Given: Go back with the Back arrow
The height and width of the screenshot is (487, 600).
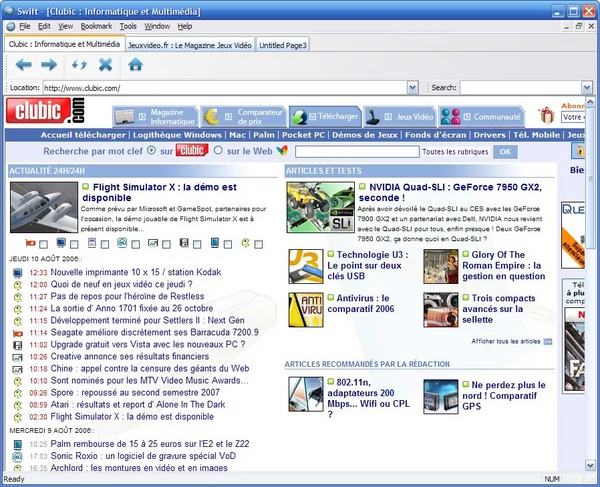Looking at the screenshot, I should (24, 65).
